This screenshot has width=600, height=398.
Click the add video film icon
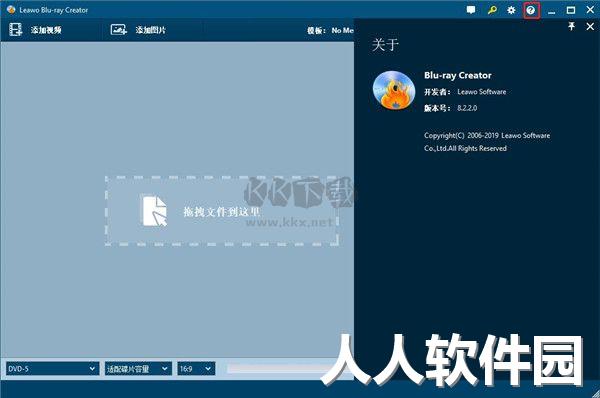[x=16, y=30]
